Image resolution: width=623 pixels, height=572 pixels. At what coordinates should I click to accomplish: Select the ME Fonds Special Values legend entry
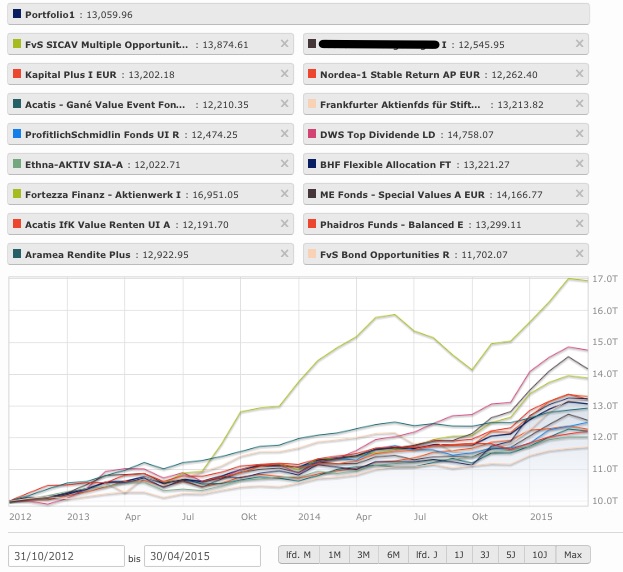click(x=440, y=194)
